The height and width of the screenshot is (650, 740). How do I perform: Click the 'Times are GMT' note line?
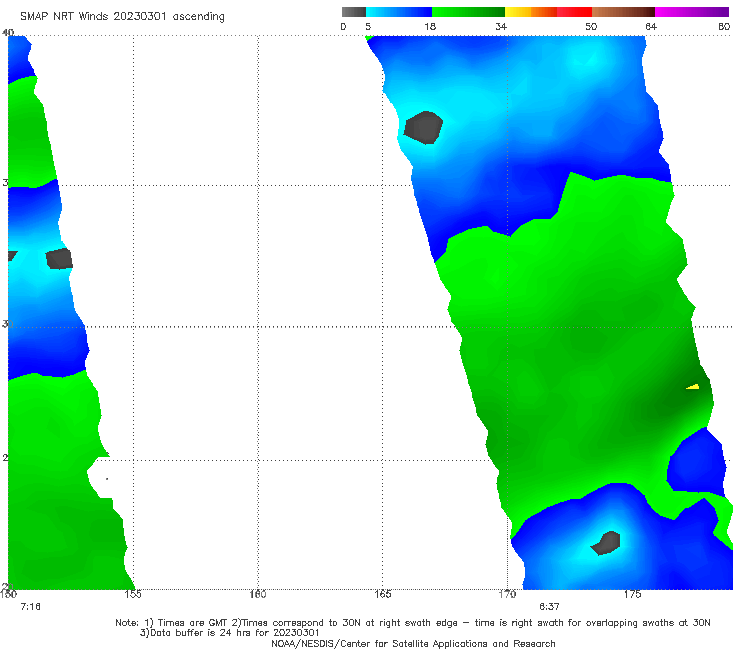click(x=413, y=623)
